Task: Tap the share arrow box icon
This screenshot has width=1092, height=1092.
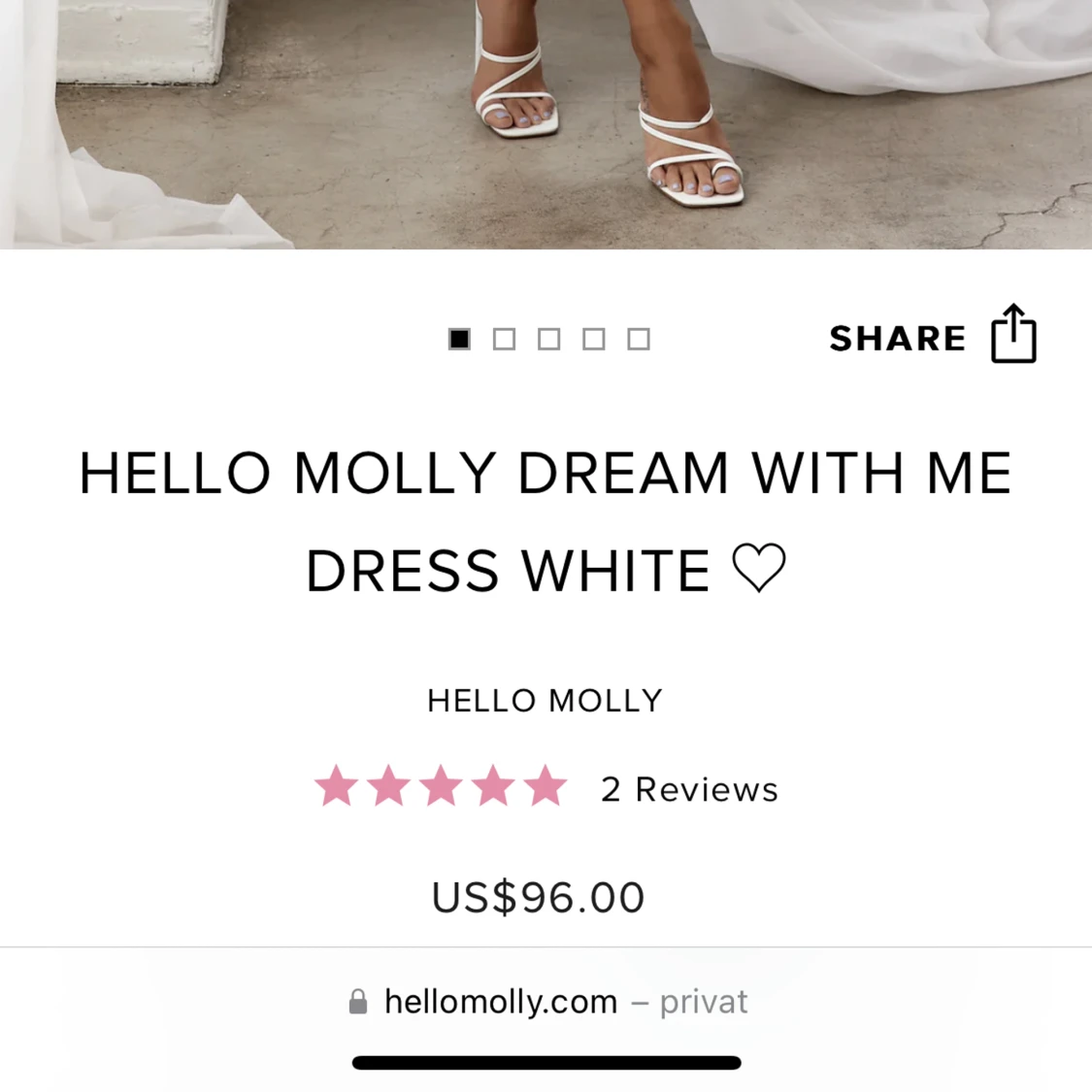Action: tap(1013, 335)
